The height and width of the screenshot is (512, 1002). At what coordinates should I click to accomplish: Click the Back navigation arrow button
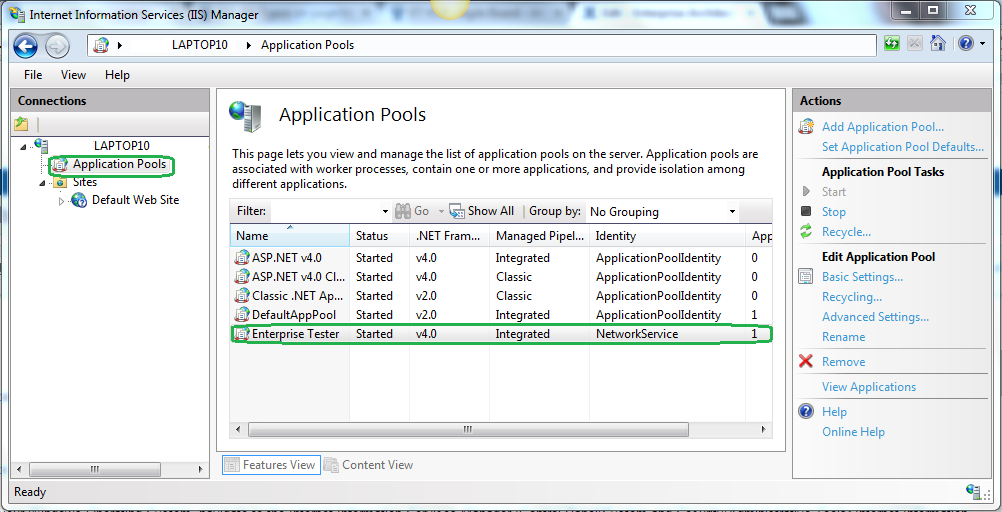[26, 45]
